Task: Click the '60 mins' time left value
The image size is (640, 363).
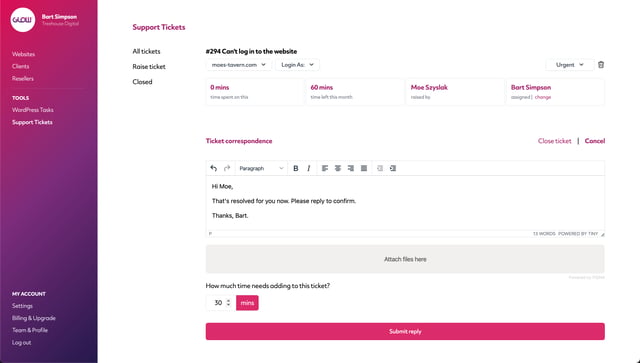Action: pos(322,87)
